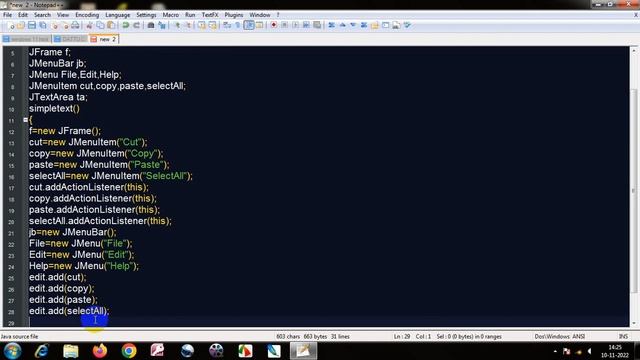The height and width of the screenshot is (360, 640).
Task: Open the TextFX menu
Action: tap(210, 15)
